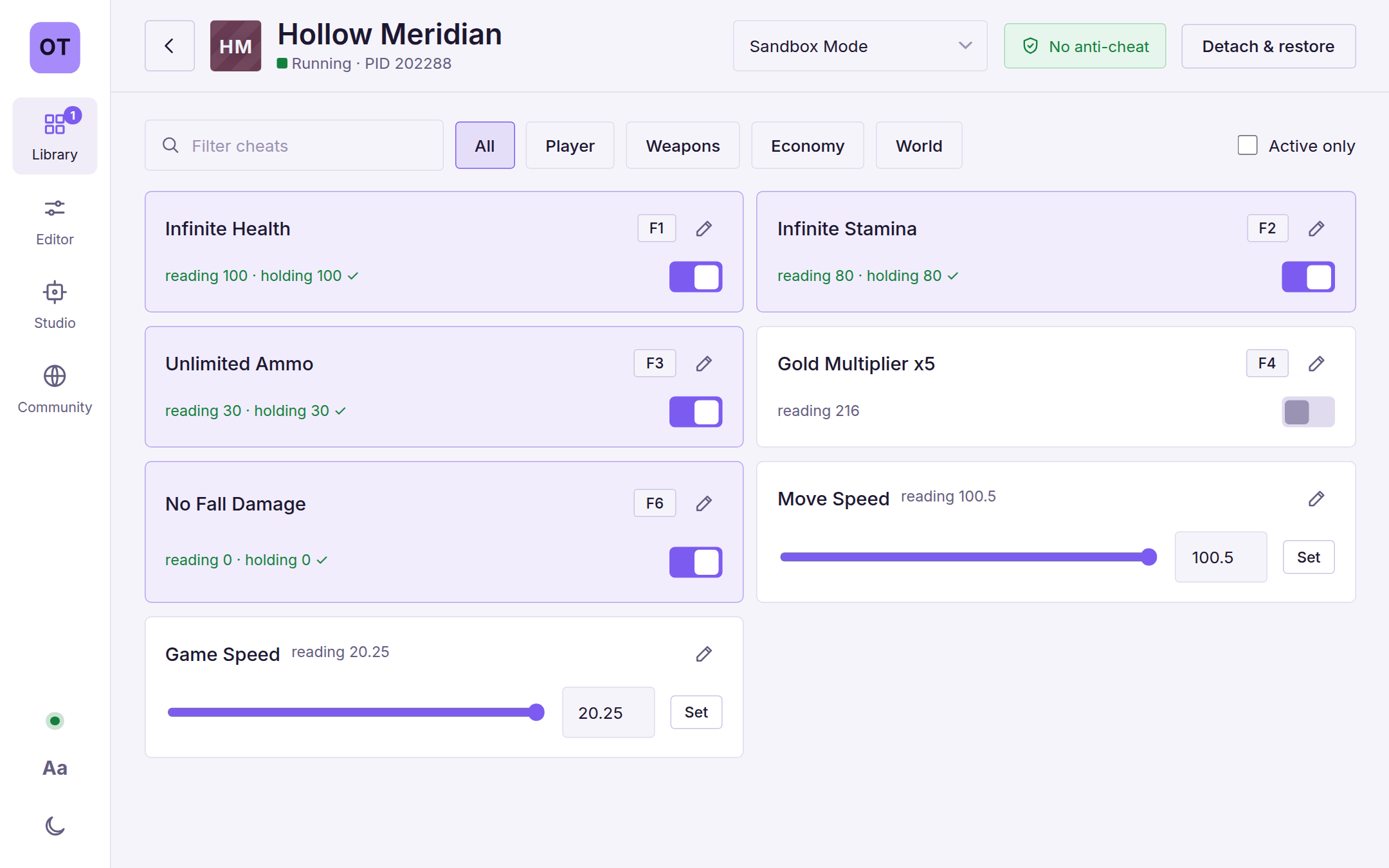The image size is (1389, 868).
Task: Click the HM game thumbnail
Action: click(x=235, y=46)
